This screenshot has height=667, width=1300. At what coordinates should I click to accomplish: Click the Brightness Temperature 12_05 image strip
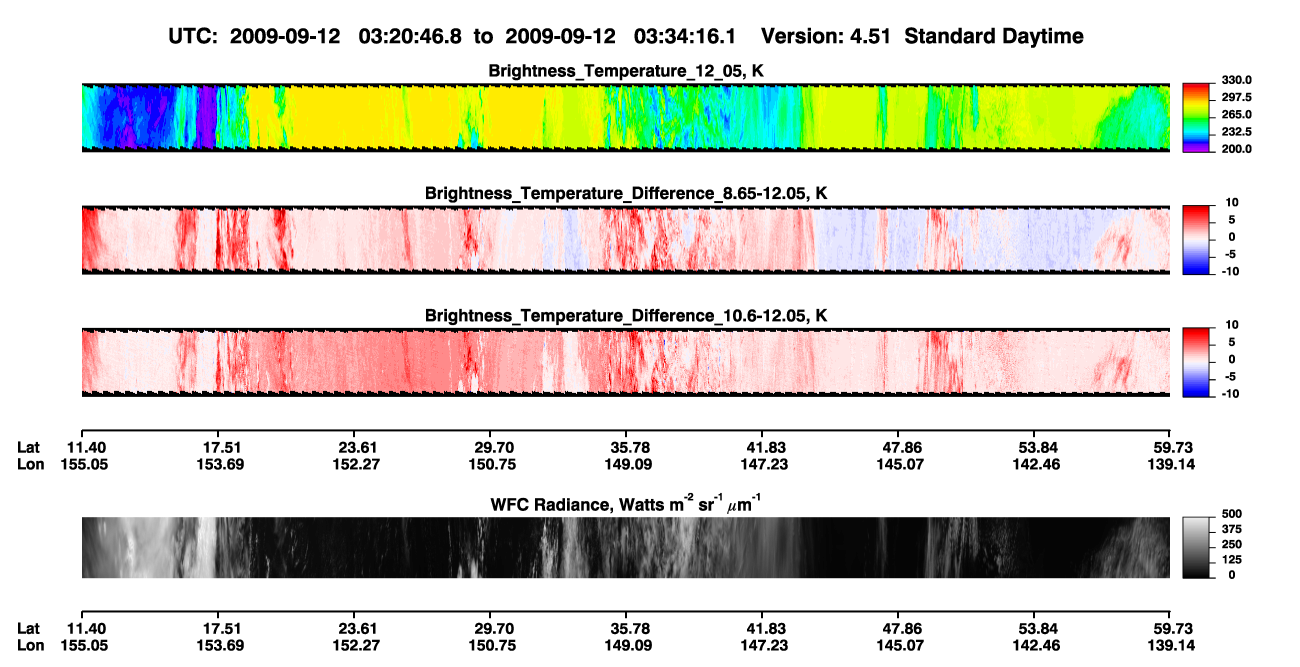625,118
